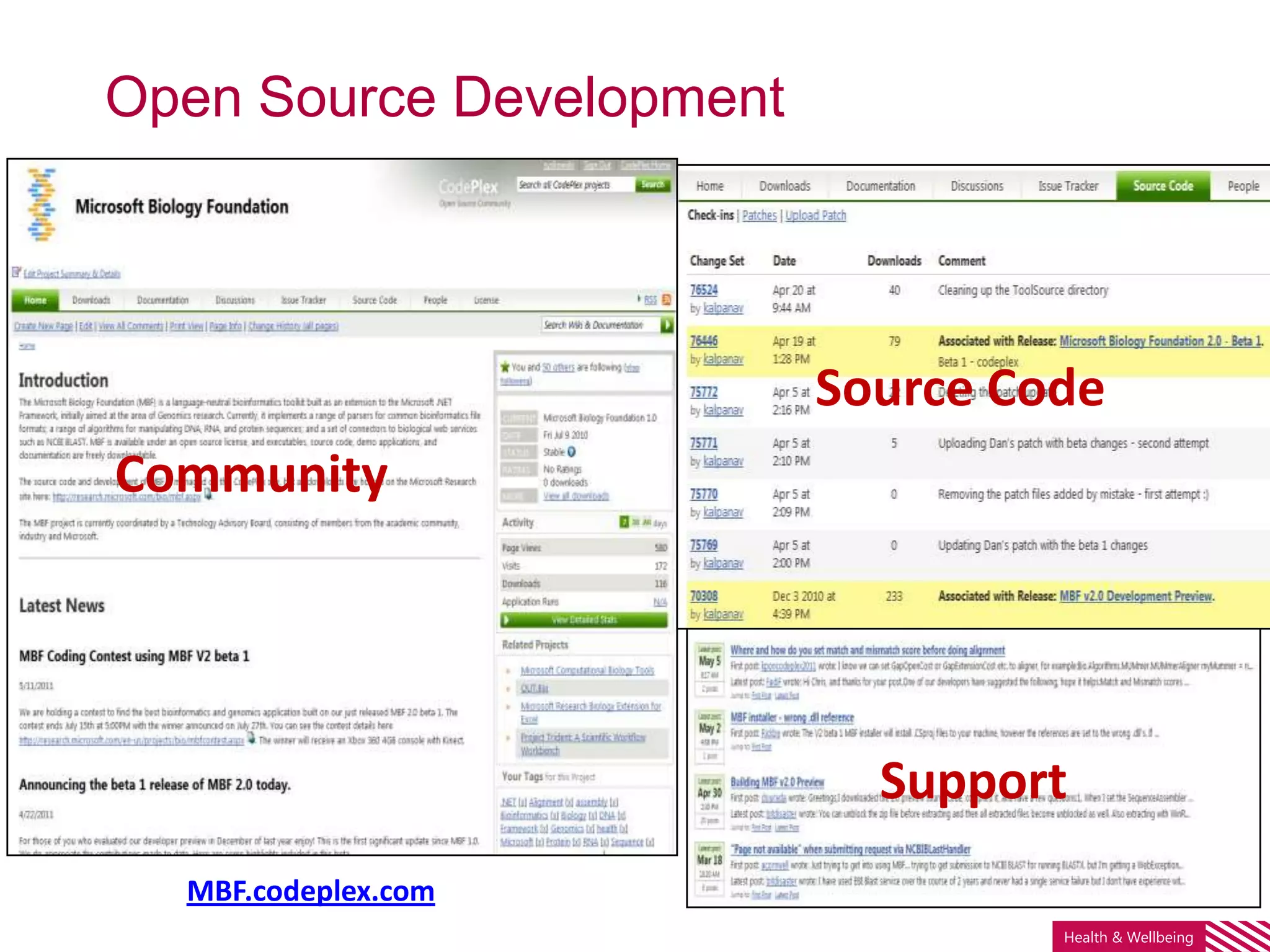Click the Page Info link
Image resolution: width=1270 pixels, height=952 pixels.
pyautogui.click(x=225, y=326)
